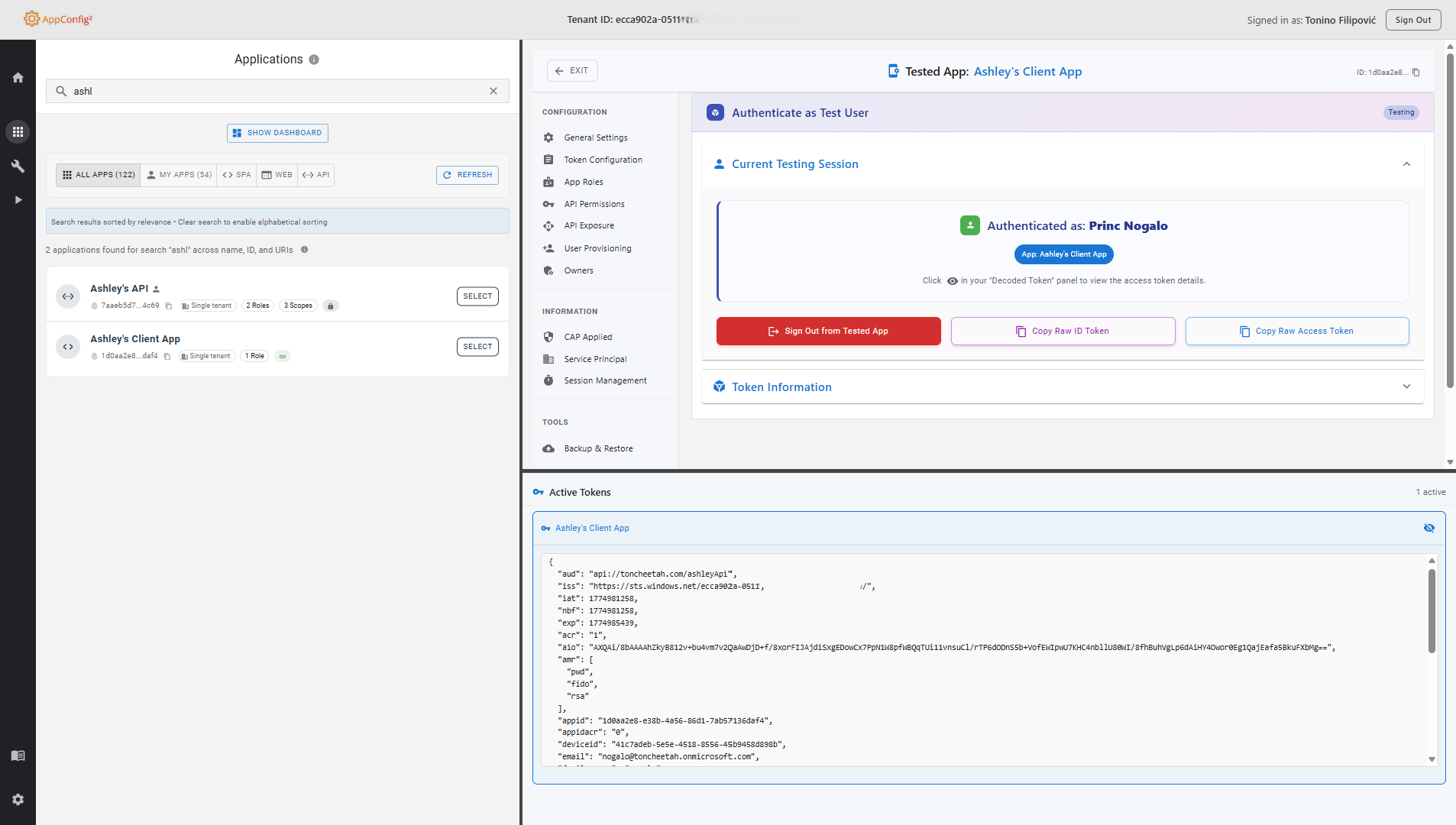
Task: Click the AppConfig logo
Action: [57, 19]
